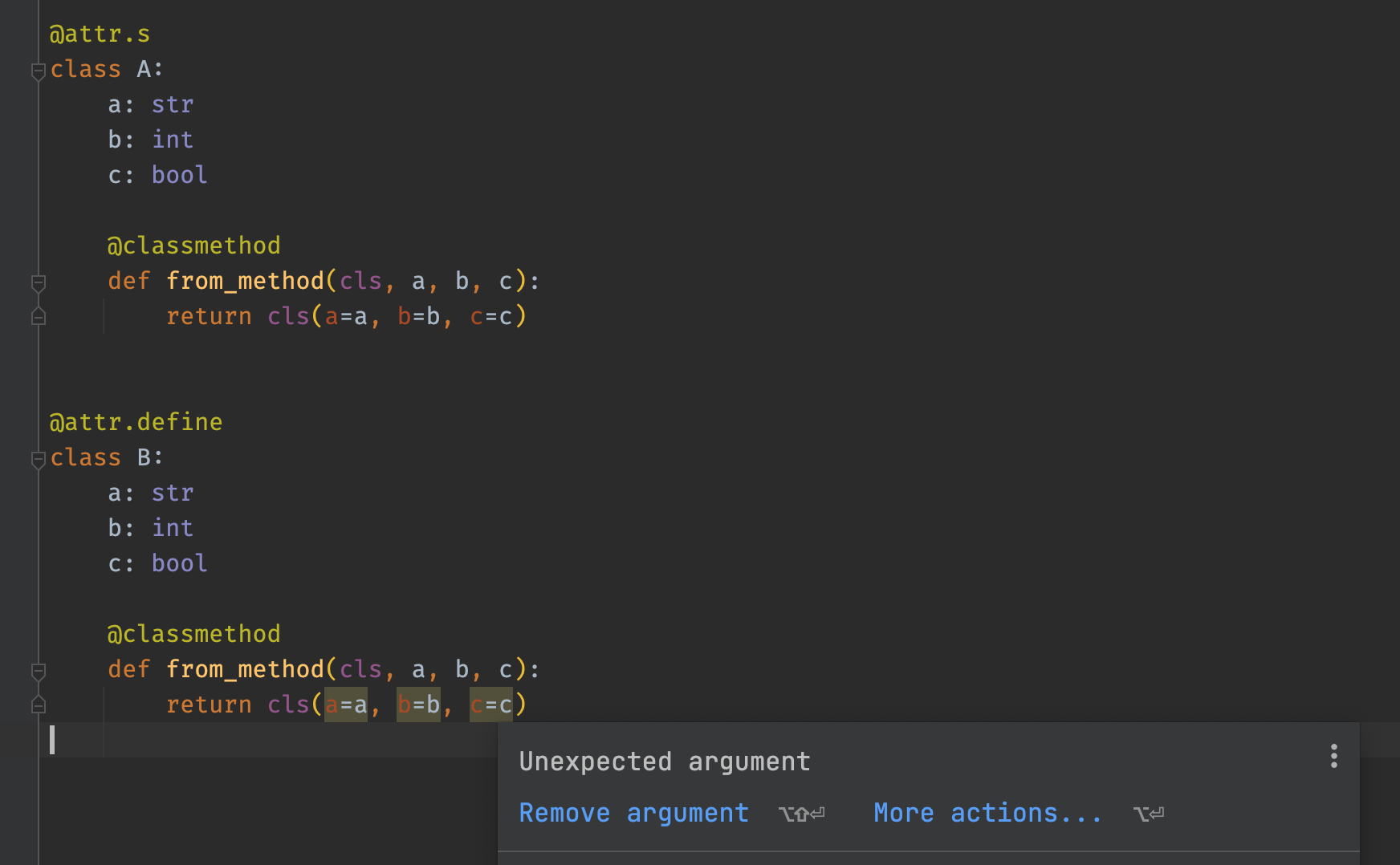The image size is (1400, 865).
Task: Click the @classmethod decorator in class A
Action: point(194,245)
